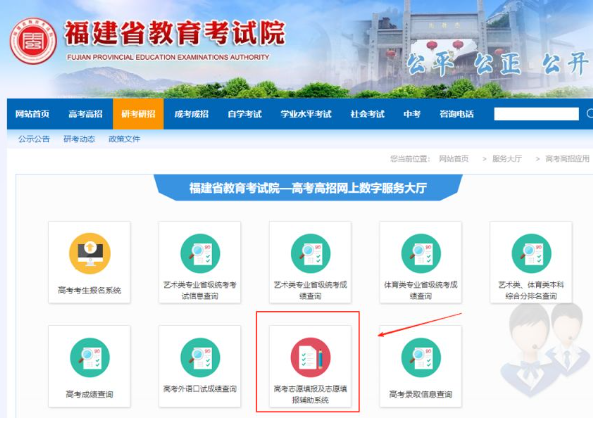This screenshot has width=593, height=424.
Task: Click the 高考高招网上数字服务大厅 banner heading
Action: point(308,188)
